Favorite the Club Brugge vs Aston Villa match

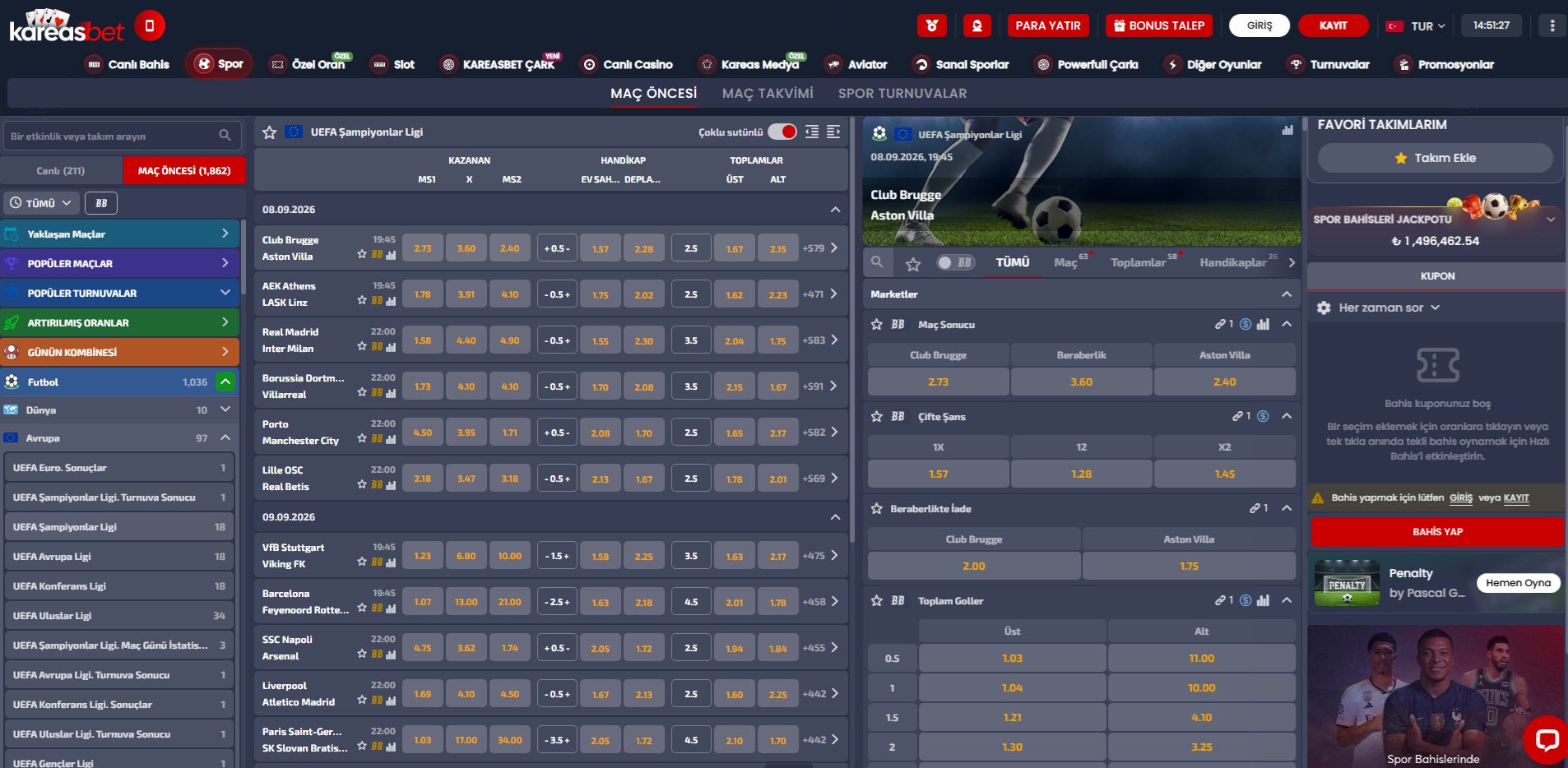362,255
